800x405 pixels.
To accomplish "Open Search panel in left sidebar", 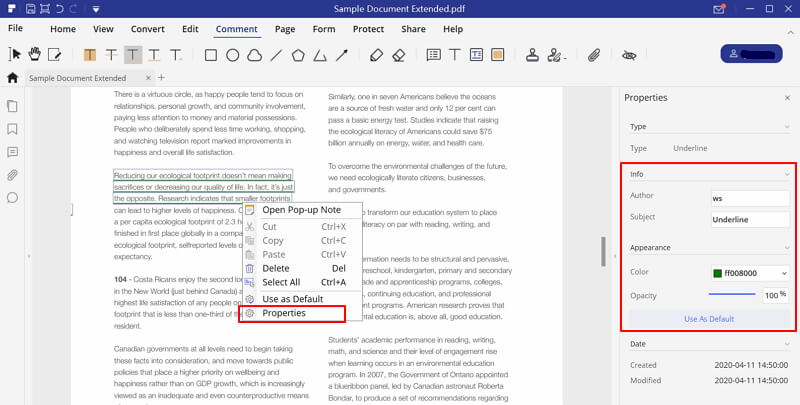I will click(x=12, y=198).
